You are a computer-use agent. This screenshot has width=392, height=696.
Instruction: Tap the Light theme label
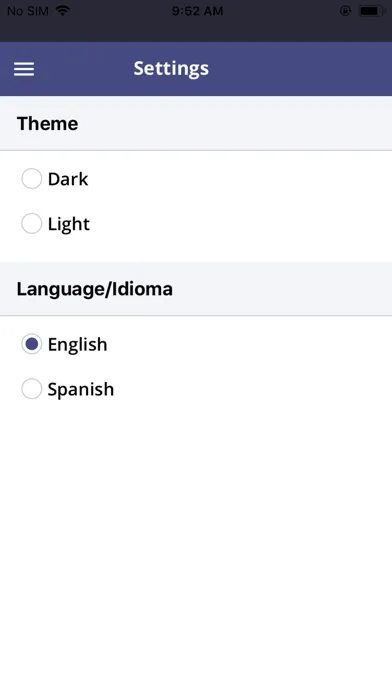click(x=69, y=224)
